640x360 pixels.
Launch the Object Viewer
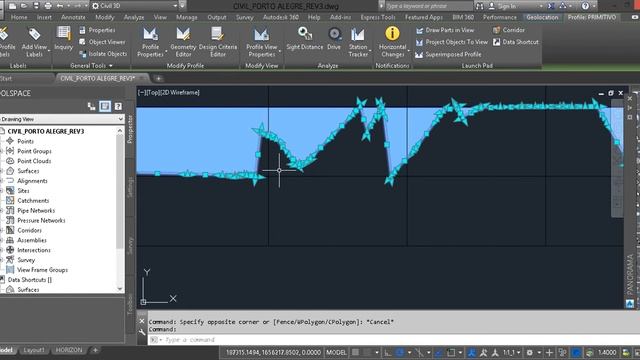pyautogui.click(x=102, y=42)
